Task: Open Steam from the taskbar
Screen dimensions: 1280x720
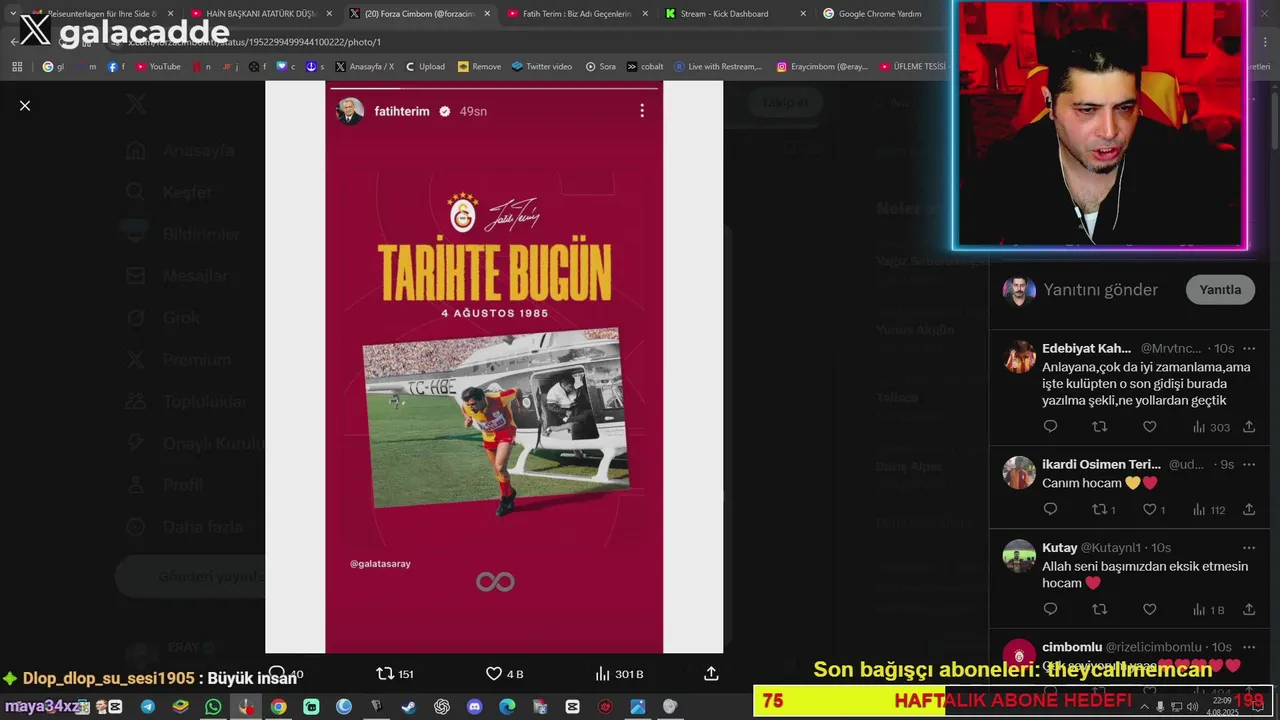Action: (409, 706)
